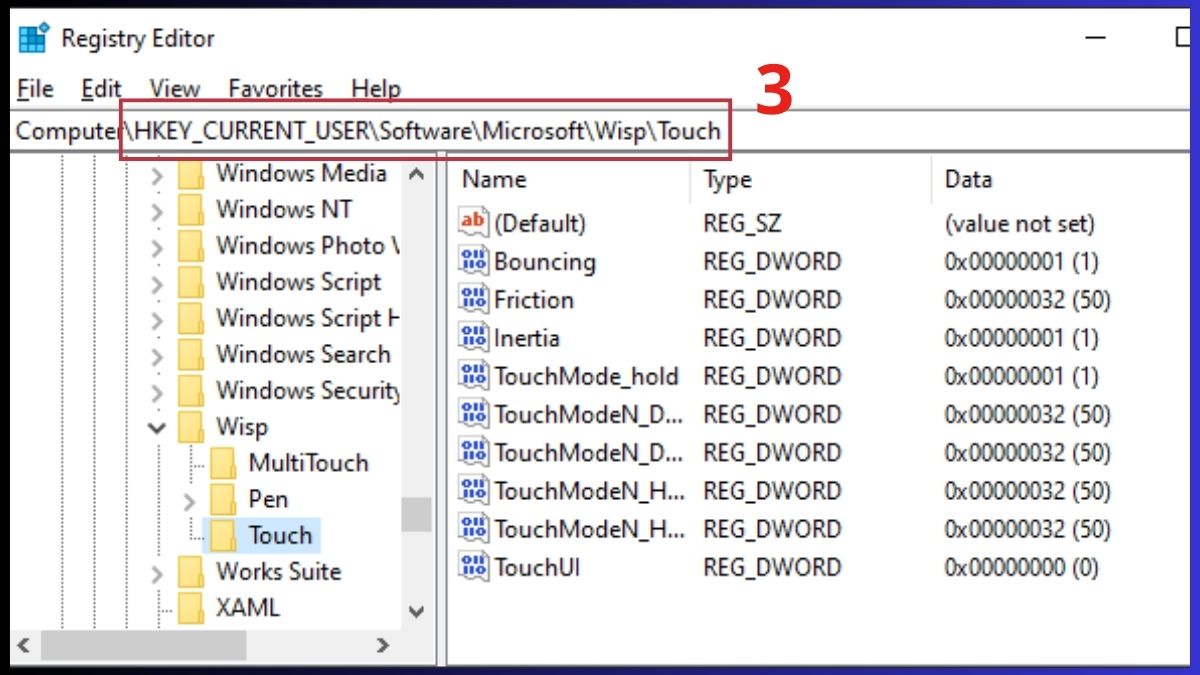Click inside the registry path address bar

coord(420,131)
